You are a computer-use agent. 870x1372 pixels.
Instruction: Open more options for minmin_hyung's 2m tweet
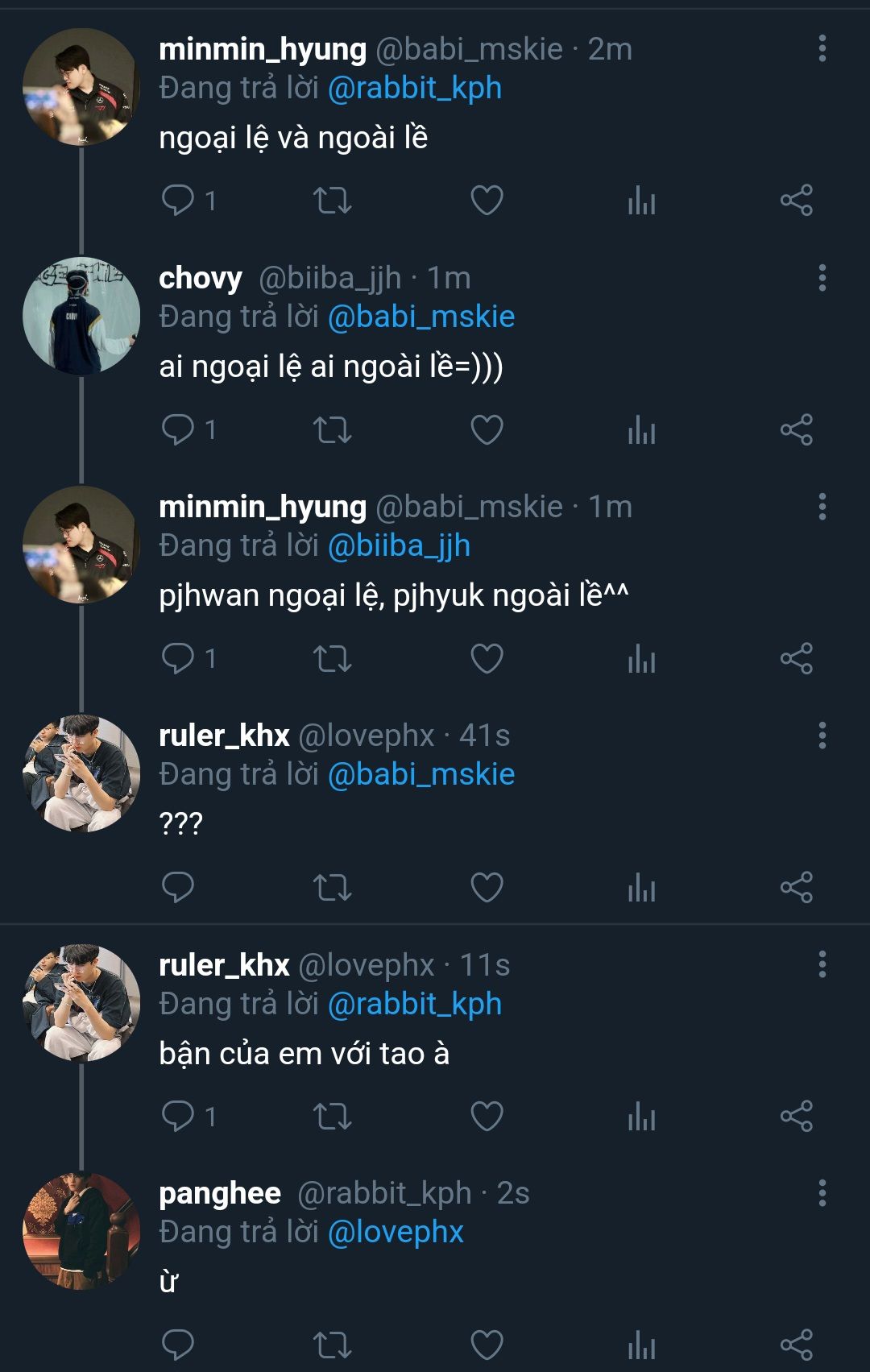tap(822, 48)
